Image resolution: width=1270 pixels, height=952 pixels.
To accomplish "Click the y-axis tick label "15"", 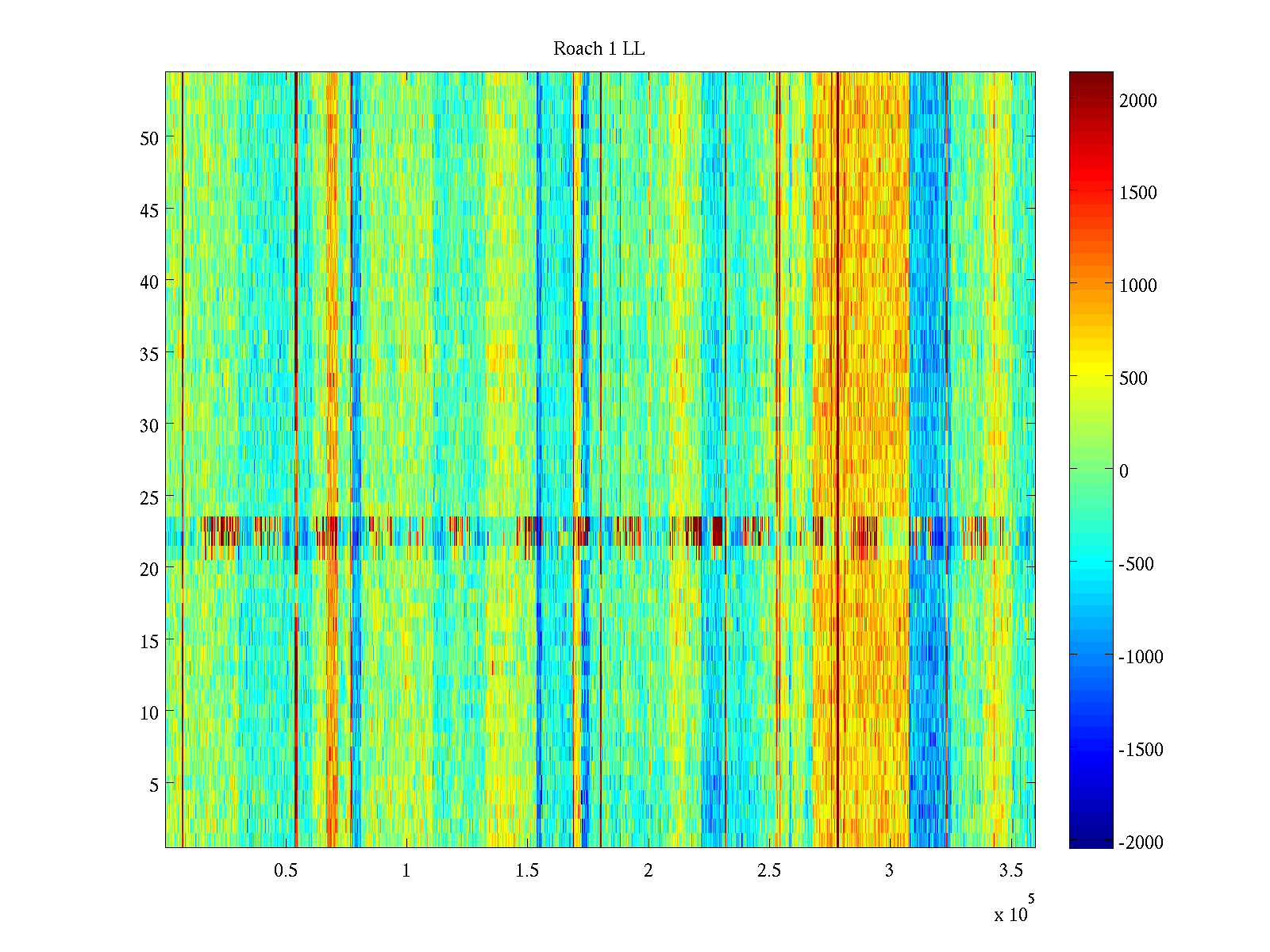I will point(149,641).
